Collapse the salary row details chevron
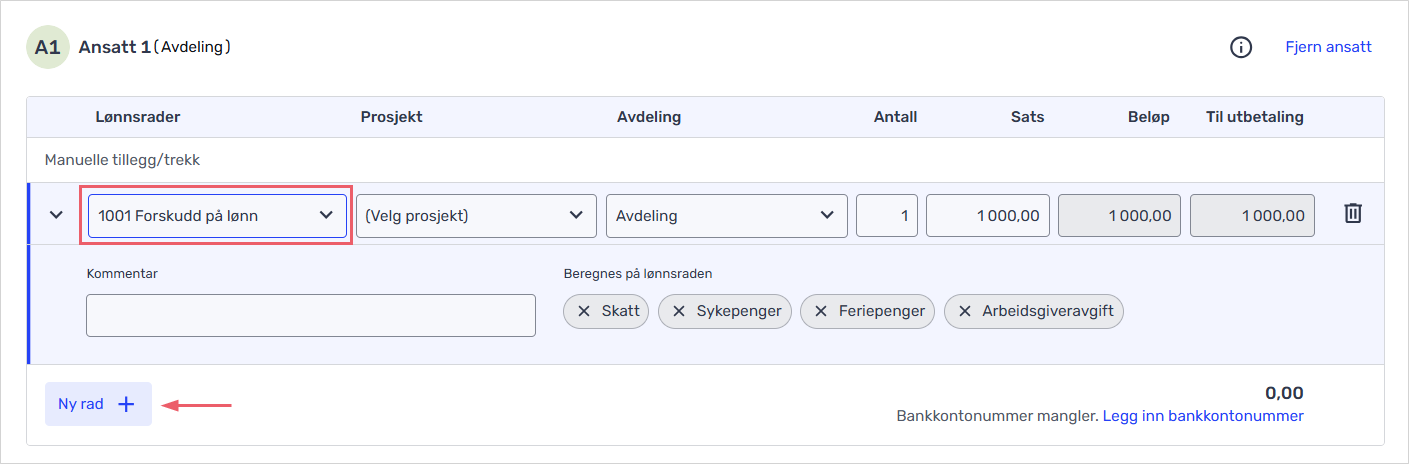 [x=57, y=215]
